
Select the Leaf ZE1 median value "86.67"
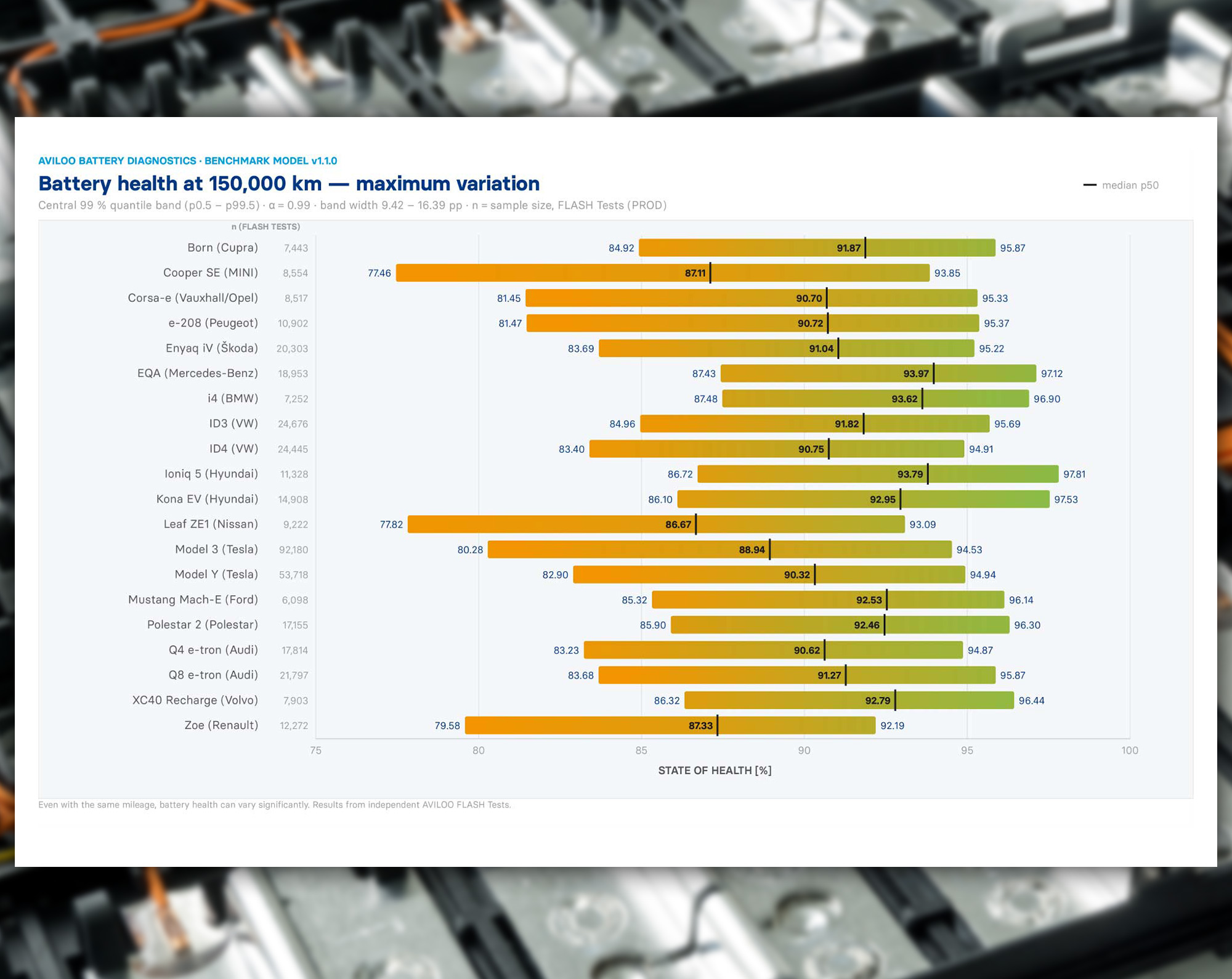(x=678, y=525)
